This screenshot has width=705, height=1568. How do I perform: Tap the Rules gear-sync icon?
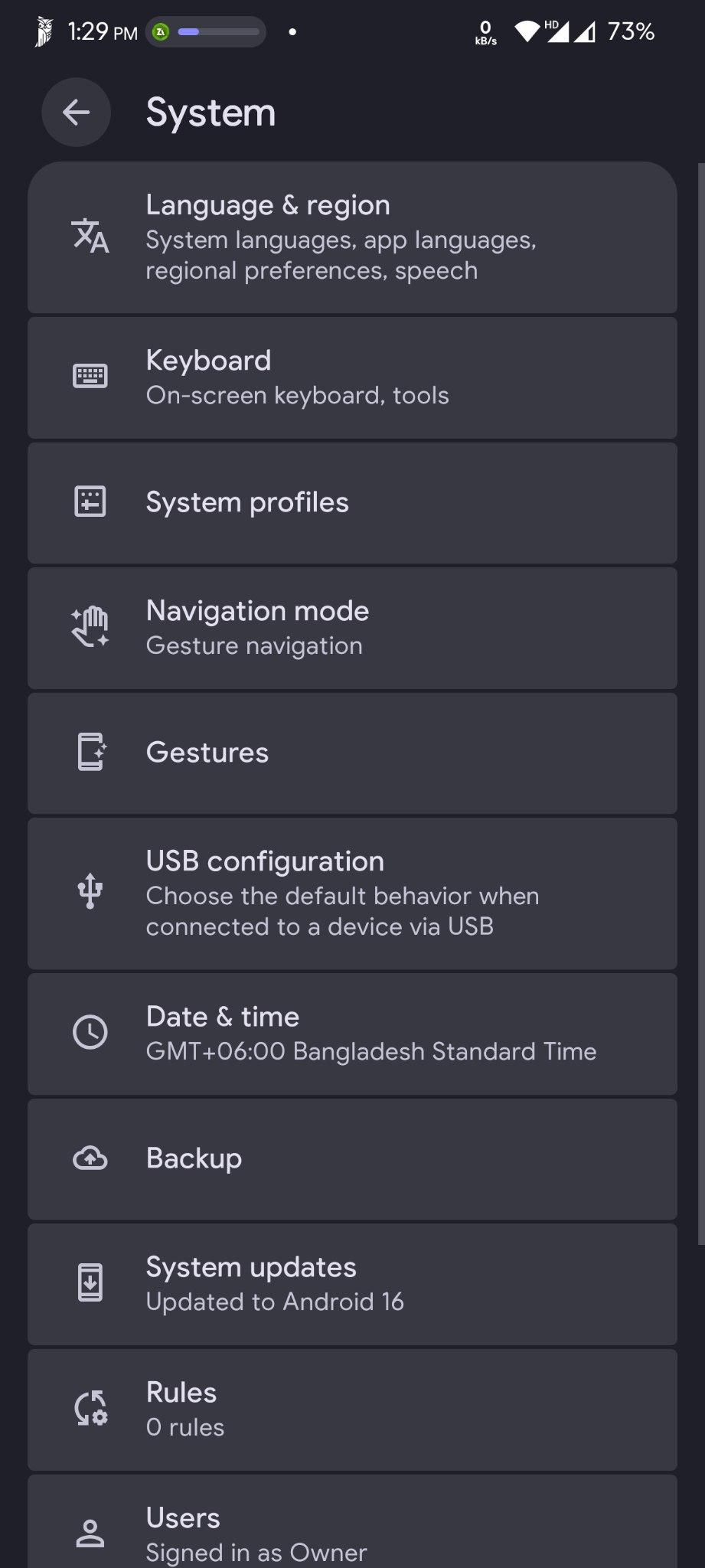click(x=90, y=1408)
